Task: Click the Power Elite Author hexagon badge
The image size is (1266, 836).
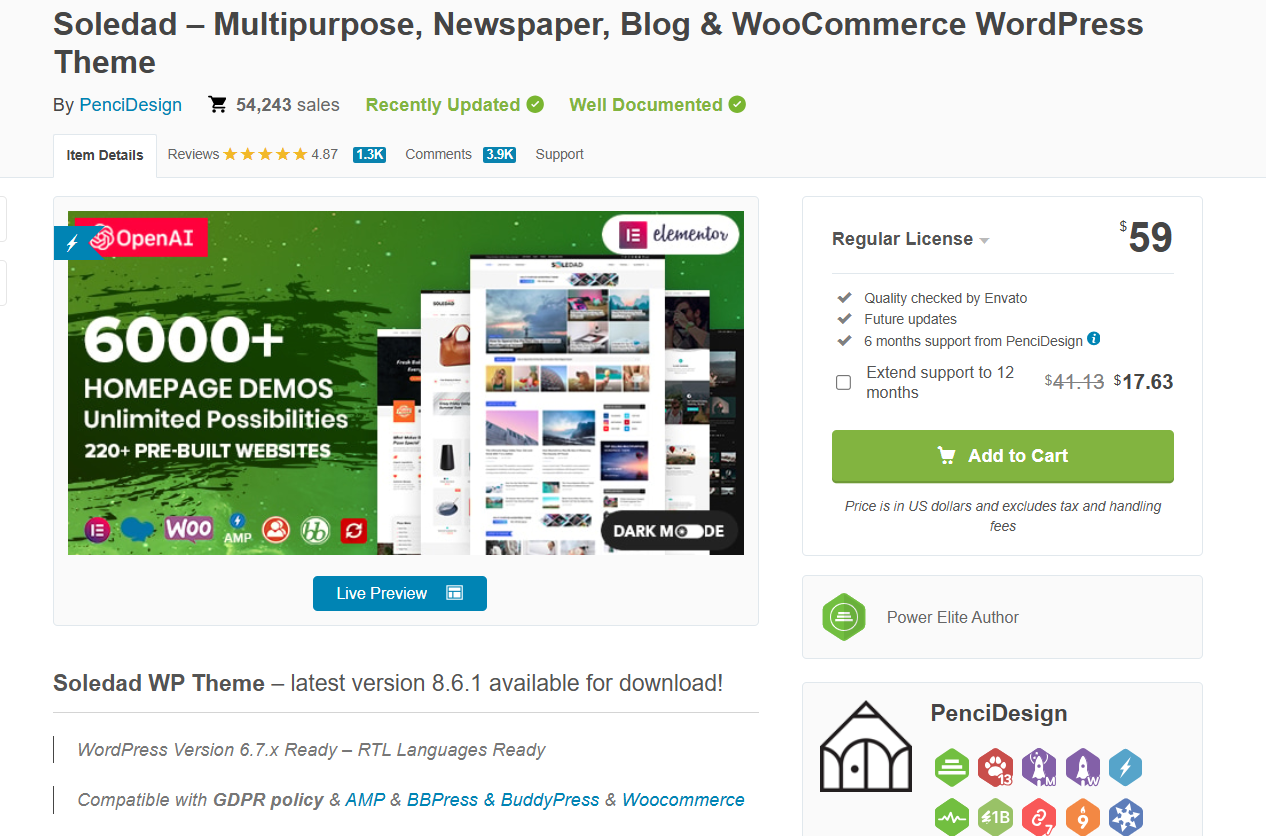Action: [843, 617]
